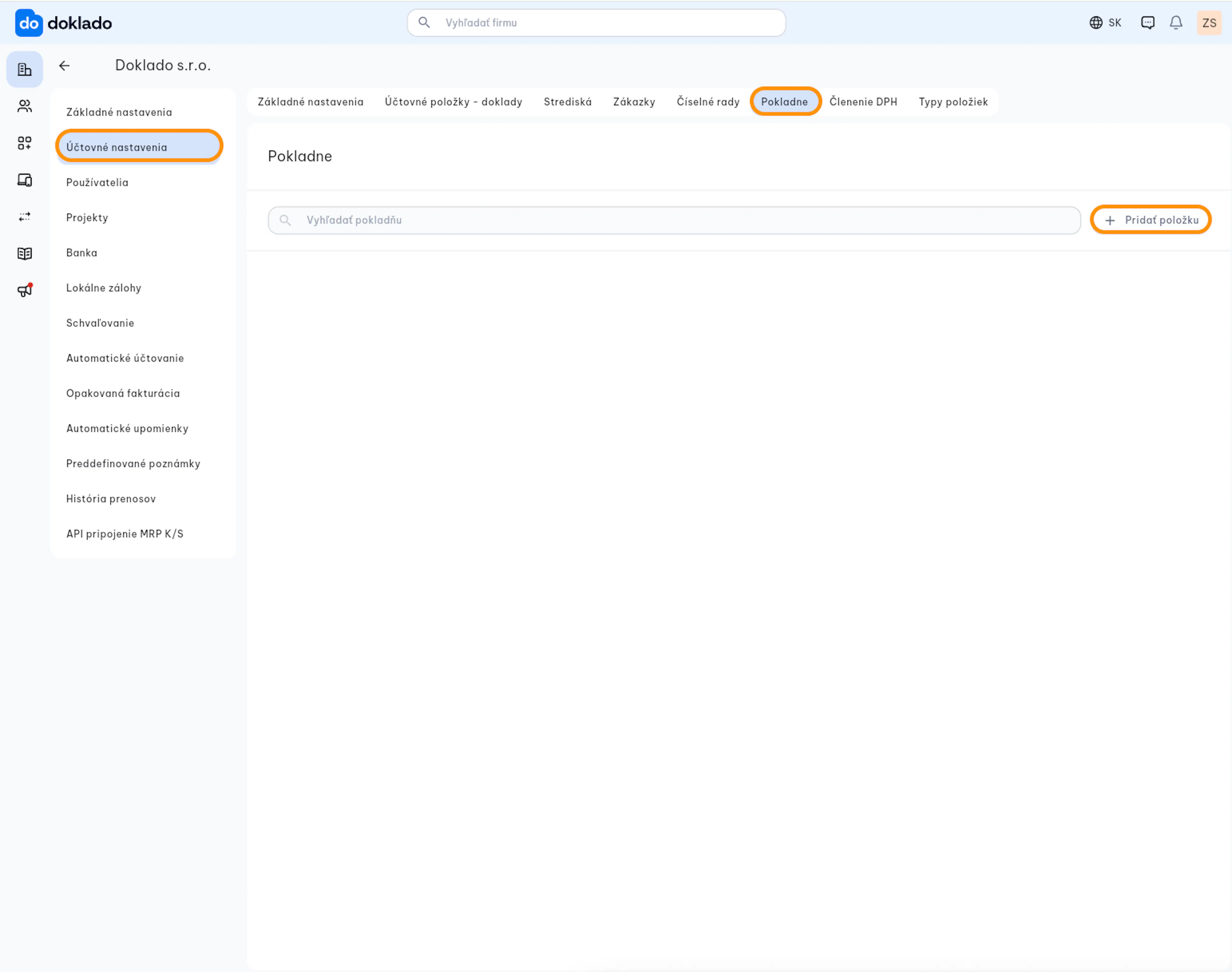Click the magnifier icon in cash register search
This screenshot has height=972, width=1232.
click(x=285, y=220)
